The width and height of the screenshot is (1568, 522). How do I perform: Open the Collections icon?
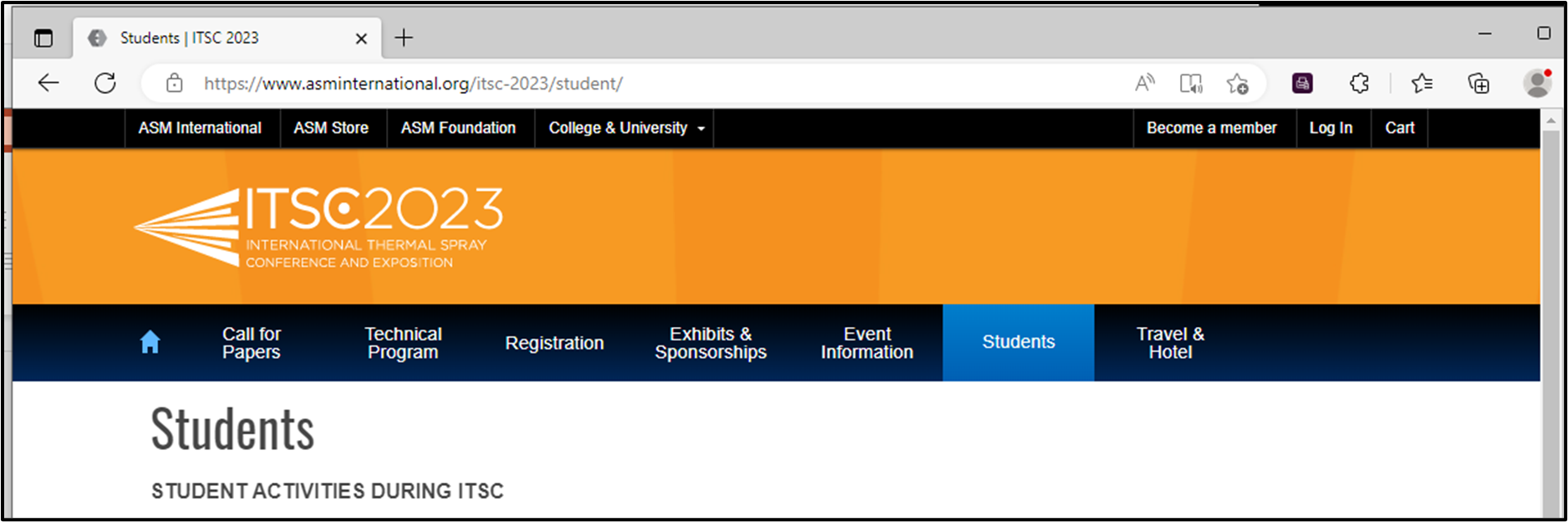[1479, 83]
